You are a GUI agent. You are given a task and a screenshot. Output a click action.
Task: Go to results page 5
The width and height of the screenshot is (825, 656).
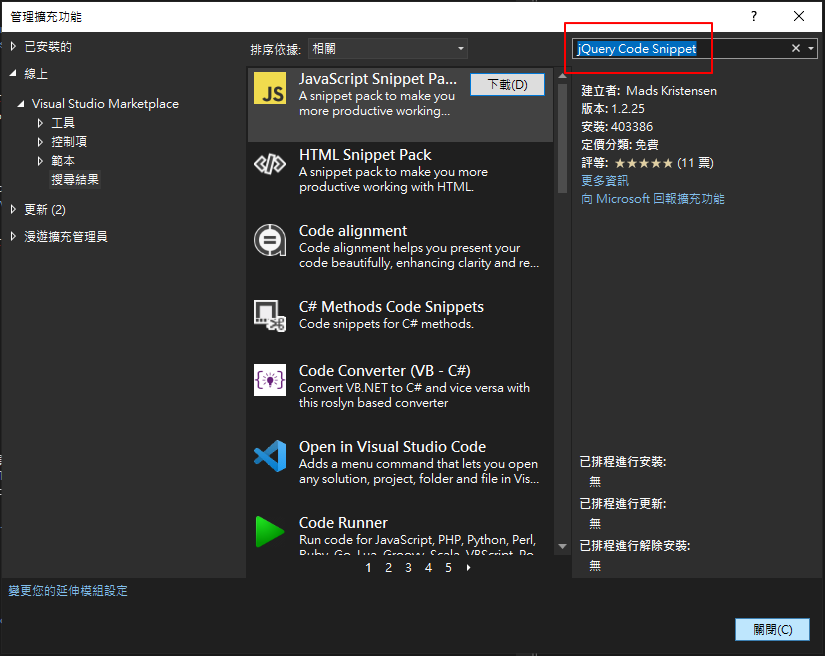click(448, 568)
